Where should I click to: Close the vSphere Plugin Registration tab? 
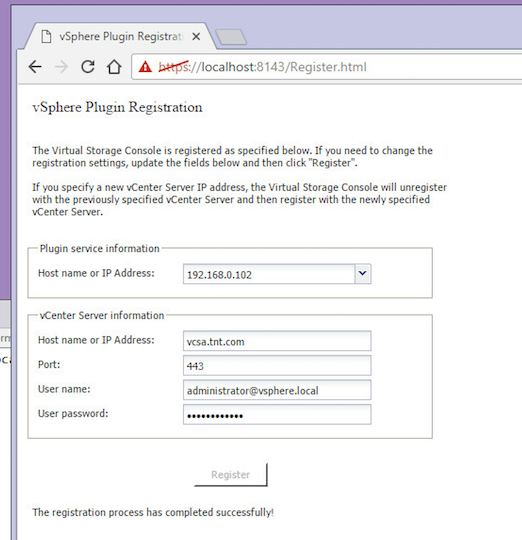click(x=196, y=37)
